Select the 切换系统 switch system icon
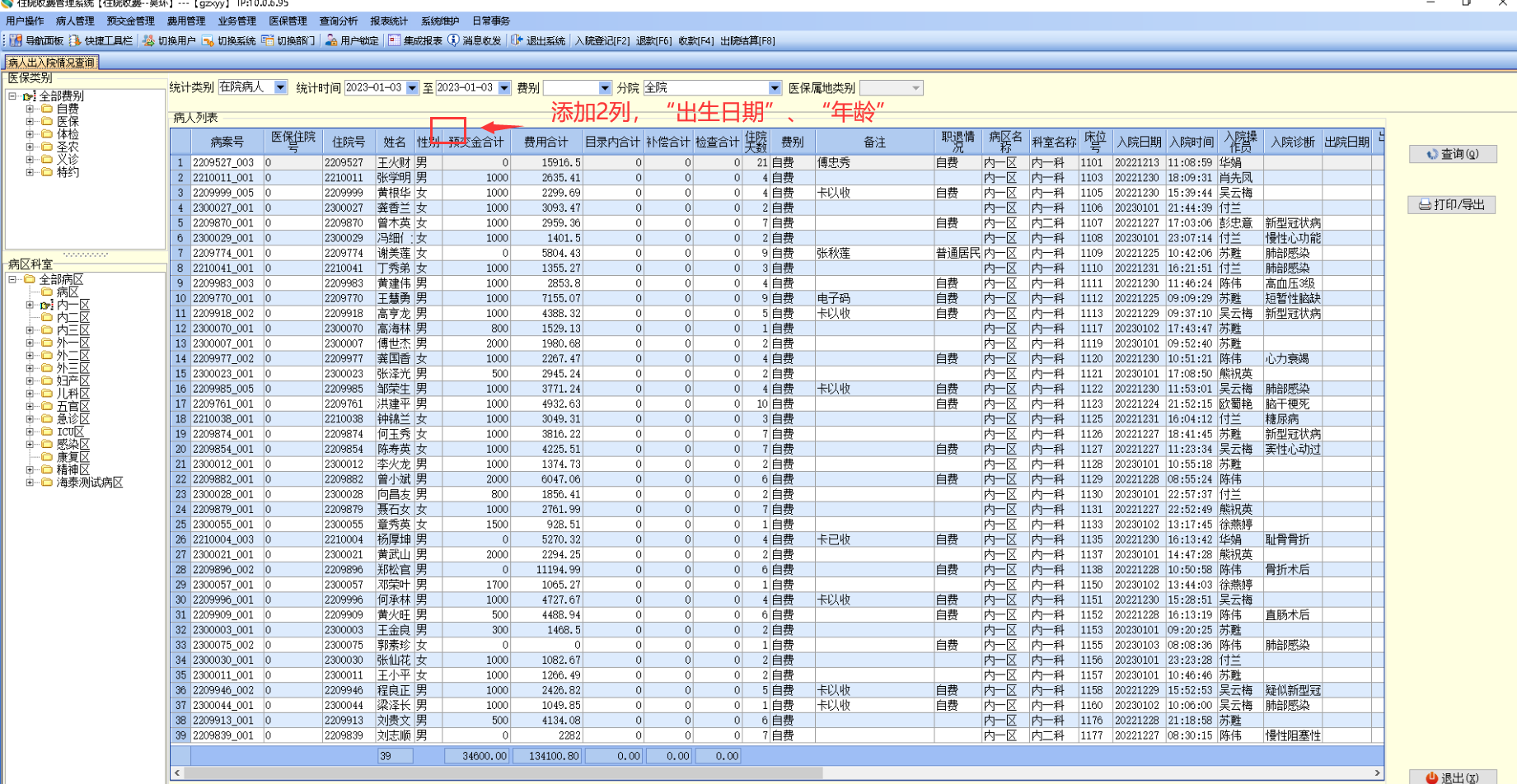1517x784 pixels. click(x=208, y=40)
